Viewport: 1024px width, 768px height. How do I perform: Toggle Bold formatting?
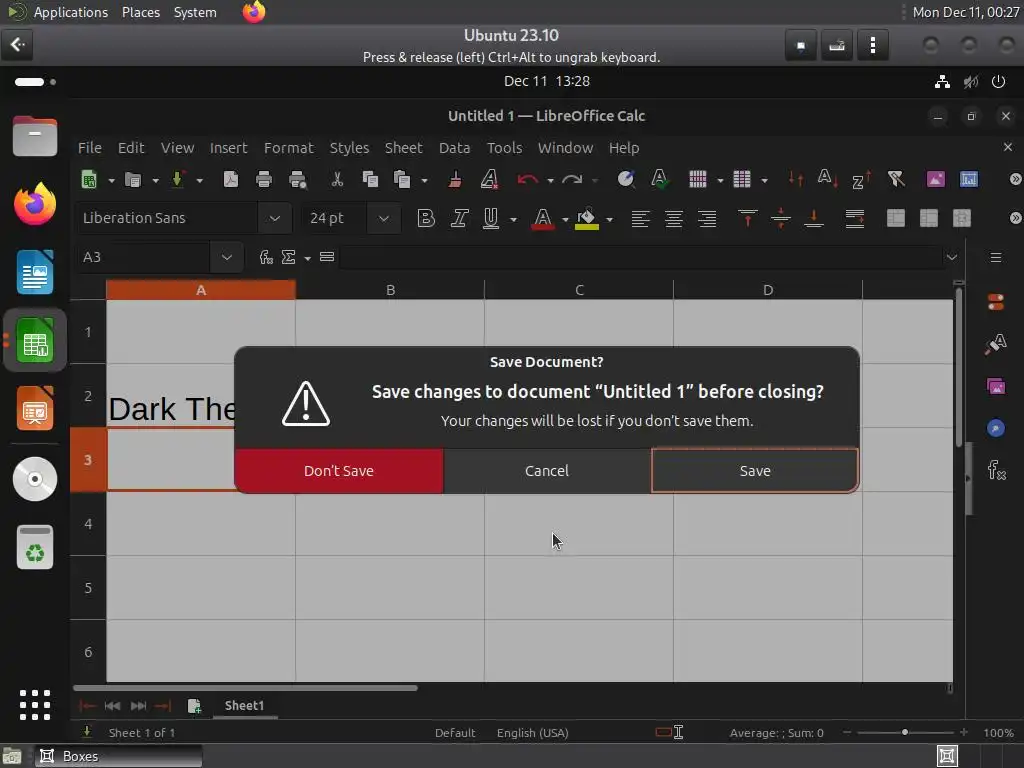[426, 218]
